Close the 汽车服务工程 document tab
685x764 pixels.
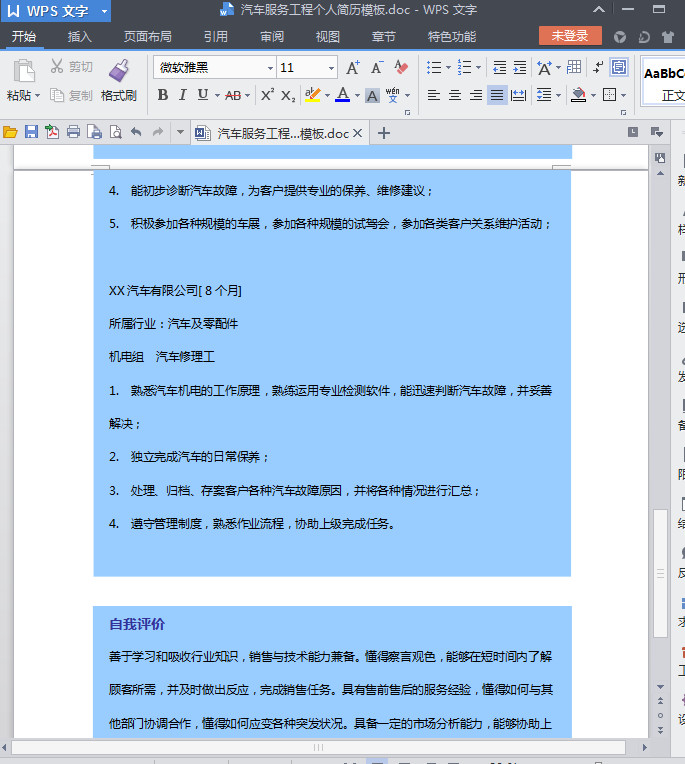(x=358, y=133)
